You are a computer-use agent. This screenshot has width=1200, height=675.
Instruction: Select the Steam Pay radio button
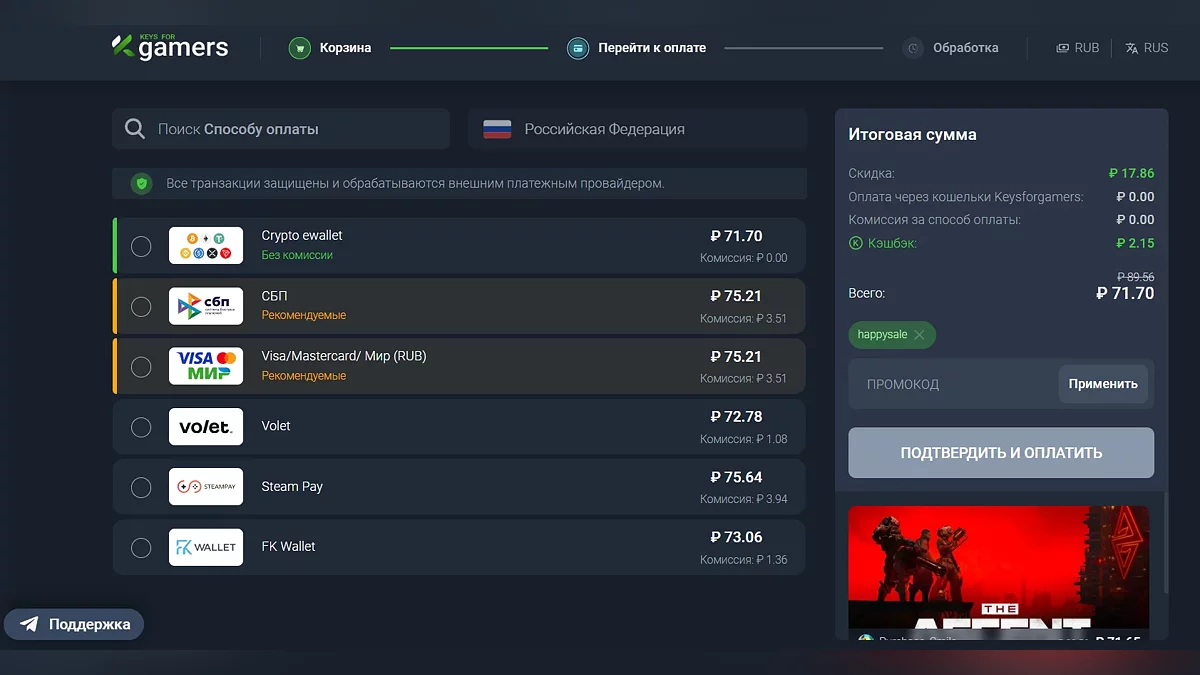click(x=141, y=487)
